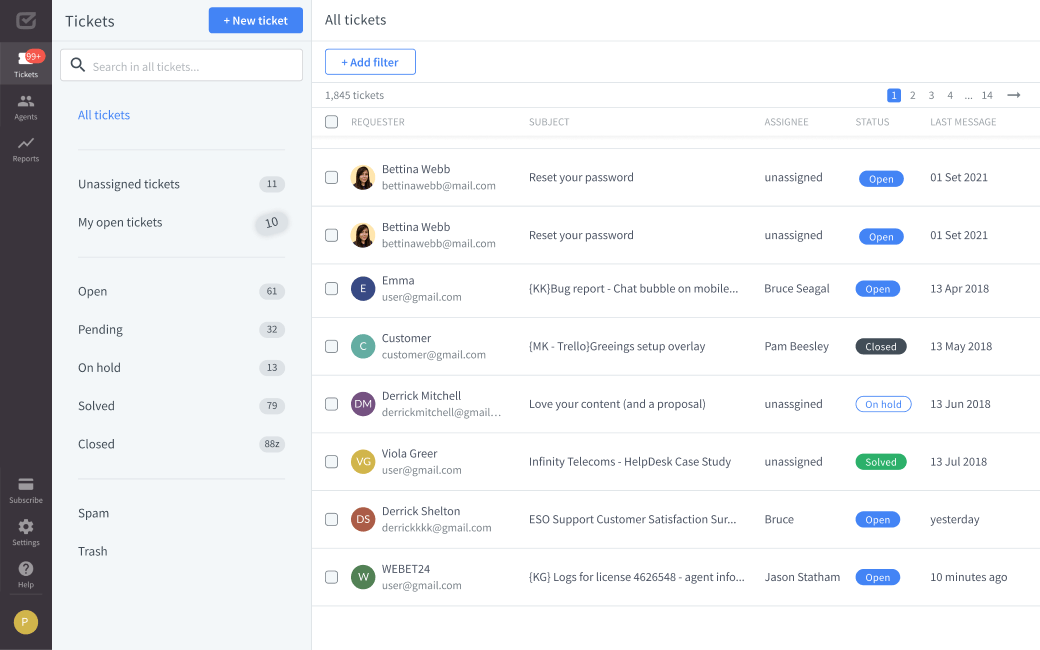Tick the checkbox on the WEBET24 ticket row
This screenshot has height=650, width=1040.
coord(331,576)
